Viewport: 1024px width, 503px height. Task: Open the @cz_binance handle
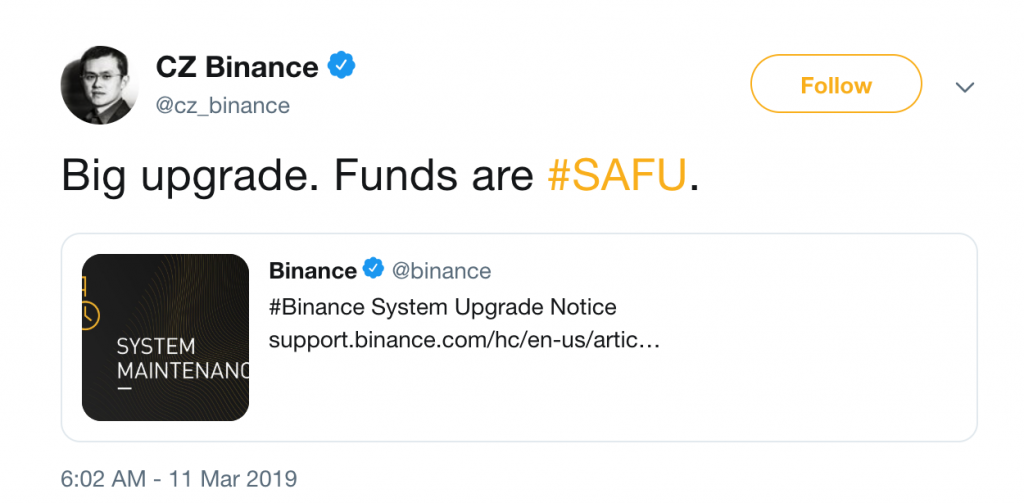[x=223, y=106]
